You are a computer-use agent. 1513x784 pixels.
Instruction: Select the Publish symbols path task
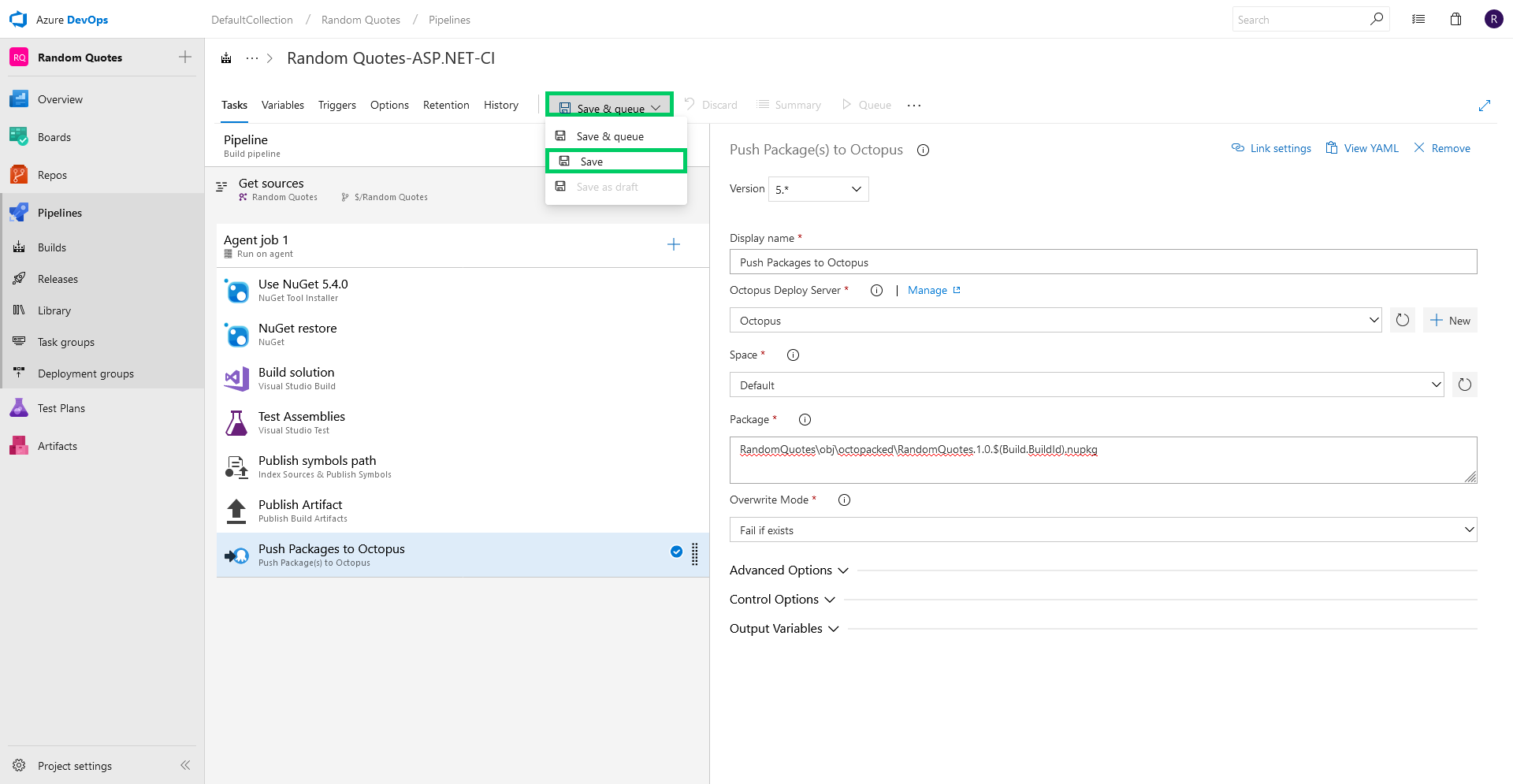[x=463, y=466]
